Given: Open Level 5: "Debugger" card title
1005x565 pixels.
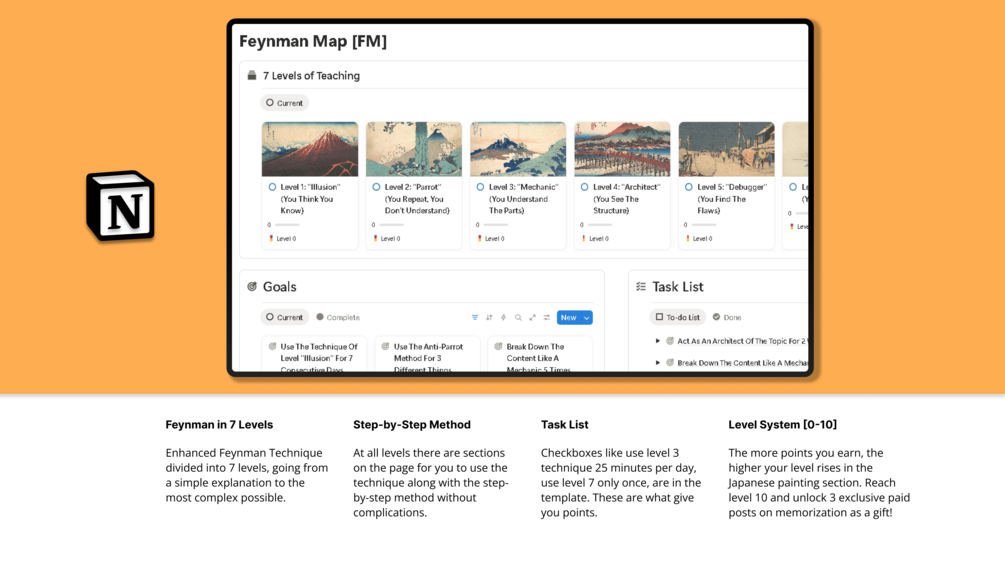Looking at the screenshot, I should click(731, 199).
